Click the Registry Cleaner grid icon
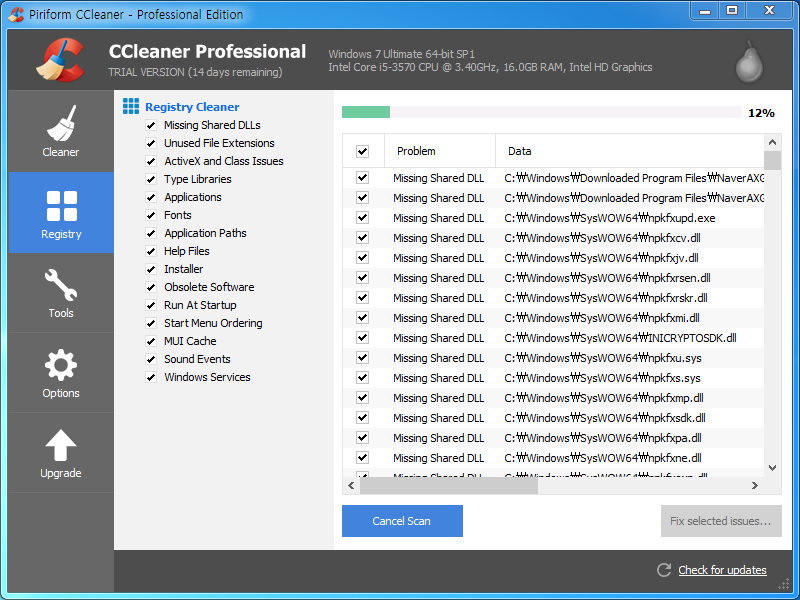 (131, 106)
